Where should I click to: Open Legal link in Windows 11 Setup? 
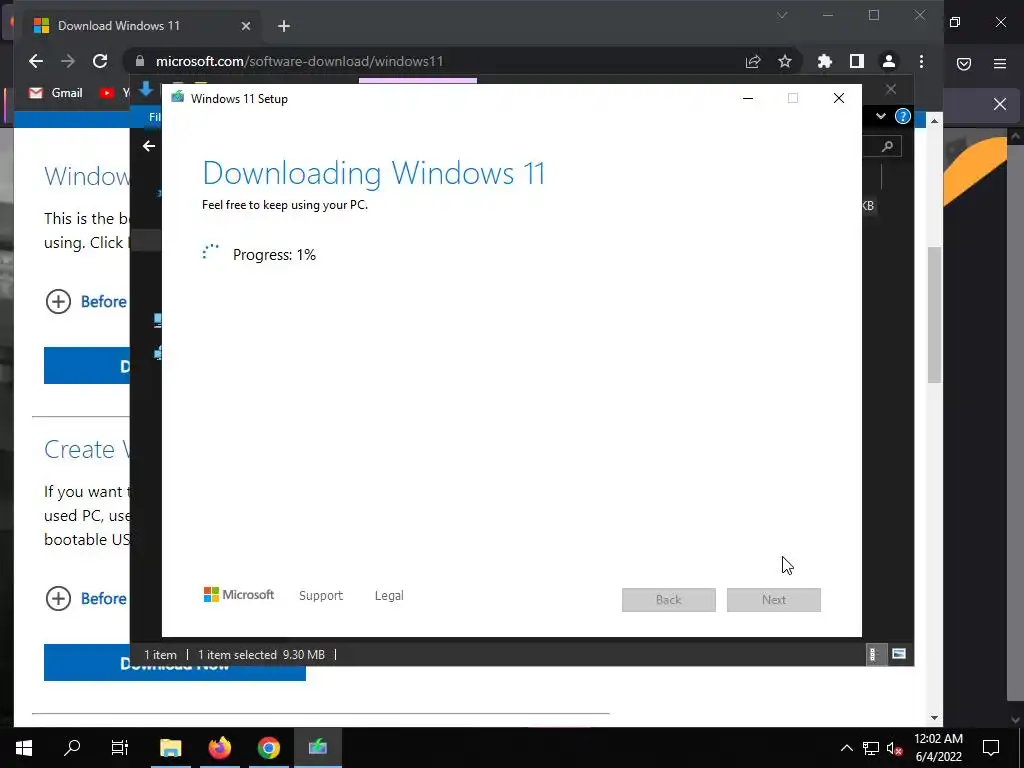pyautogui.click(x=389, y=596)
